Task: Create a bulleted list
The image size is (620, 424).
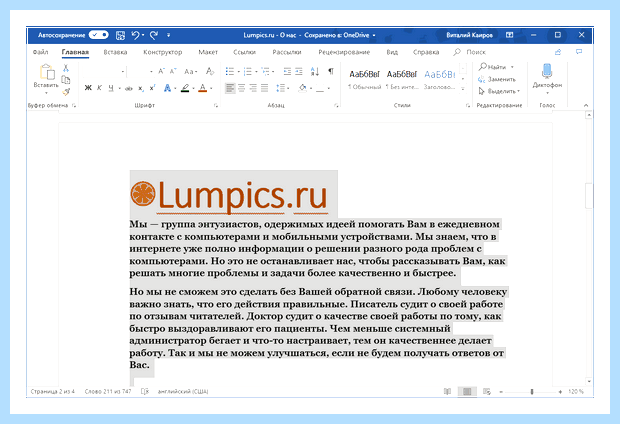Action: pyautogui.click(x=230, y=72)
